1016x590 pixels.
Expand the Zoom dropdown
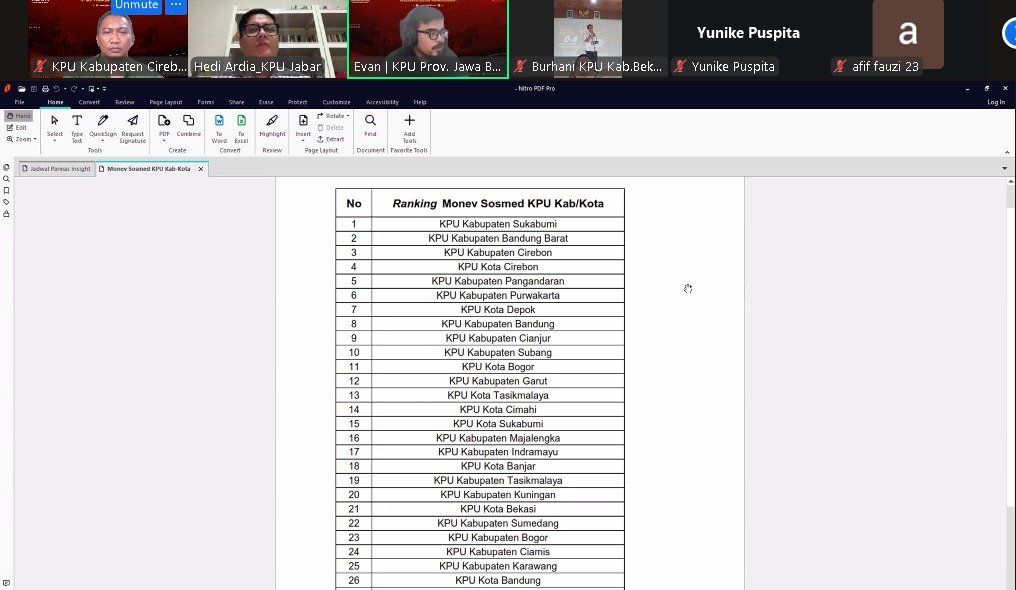(x=21, y=139)
